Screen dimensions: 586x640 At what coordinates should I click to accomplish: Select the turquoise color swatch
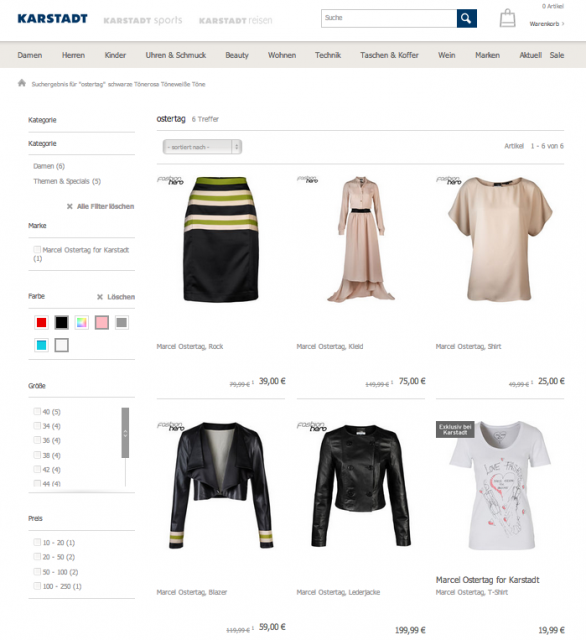click(42, 345)
